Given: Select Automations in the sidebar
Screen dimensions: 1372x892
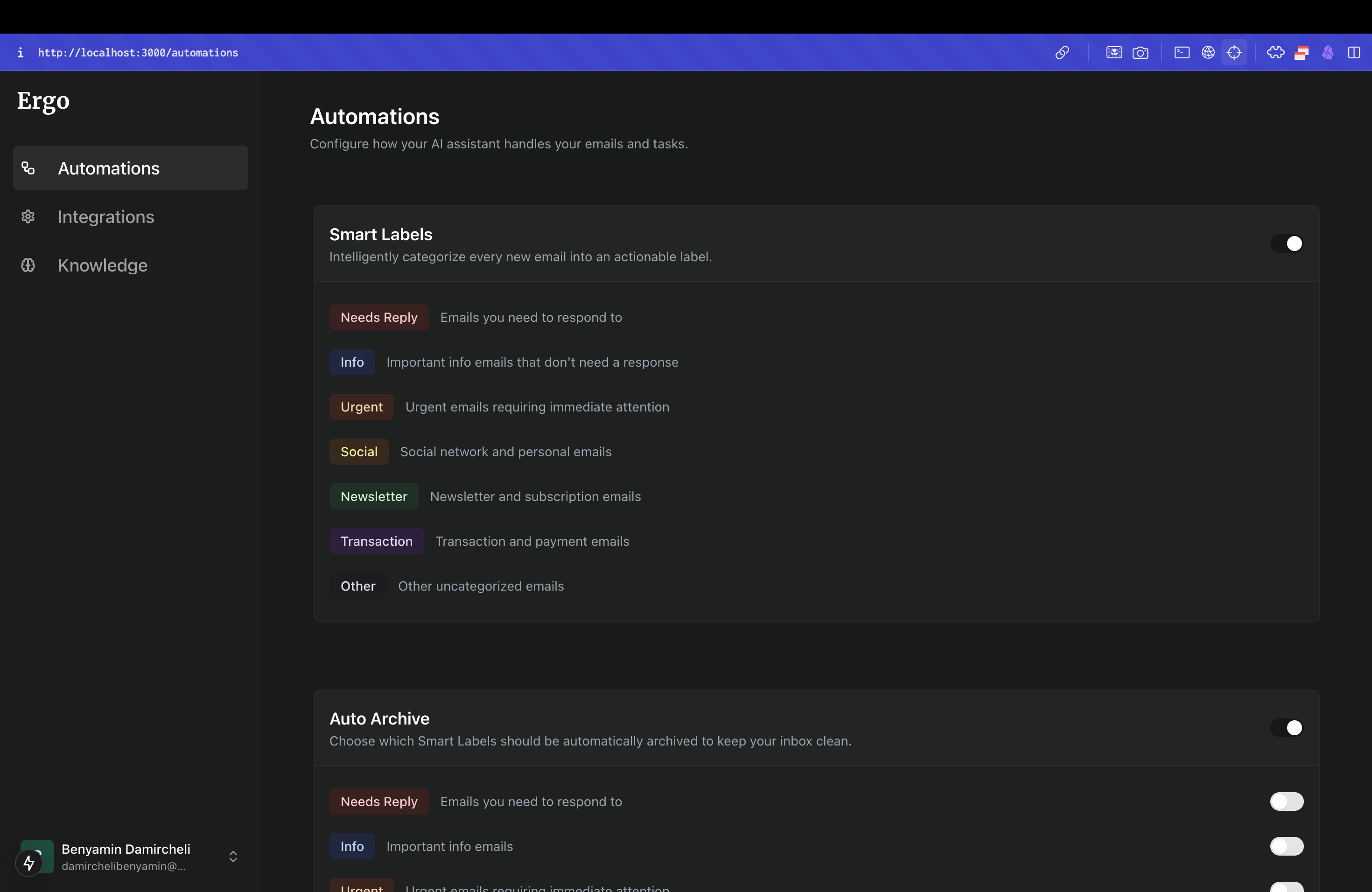Looking at the screenshot, I should [x=108, y=168].
